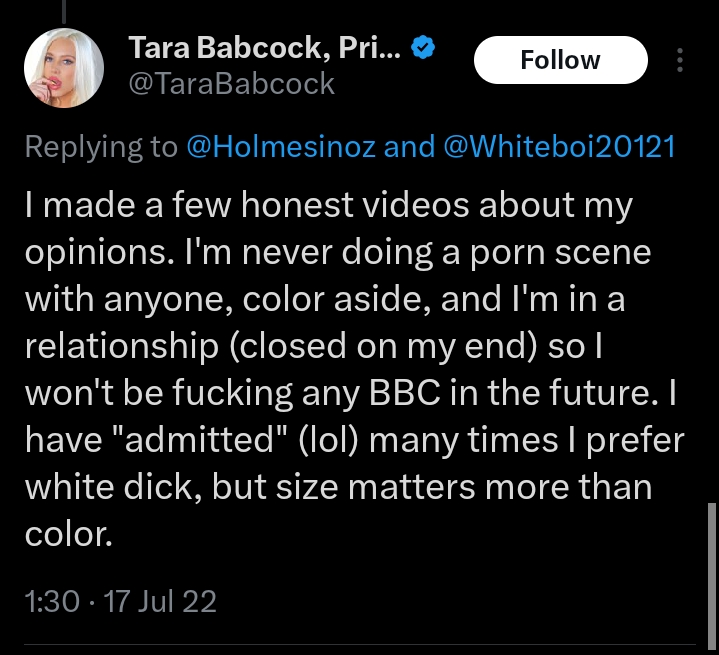The width and height of the screenshot is (719, 655).
Task: Click the thread connector line above the avatar
Action: coord(65,10)
